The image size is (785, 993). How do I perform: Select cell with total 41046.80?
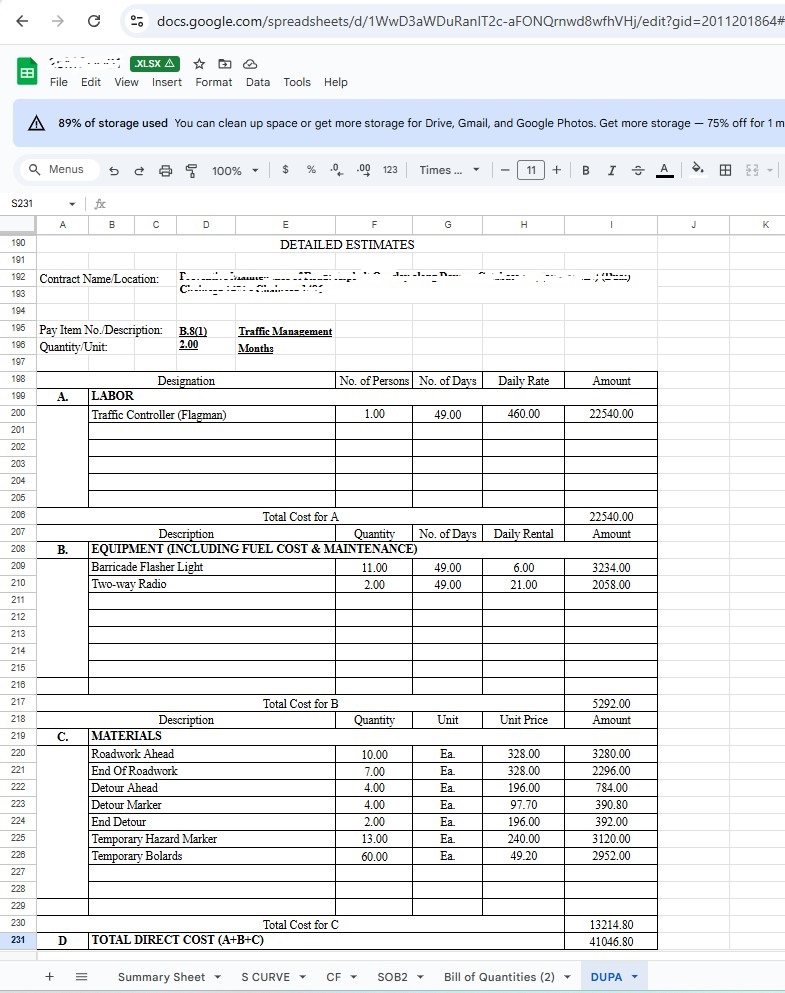pos(611,941)
